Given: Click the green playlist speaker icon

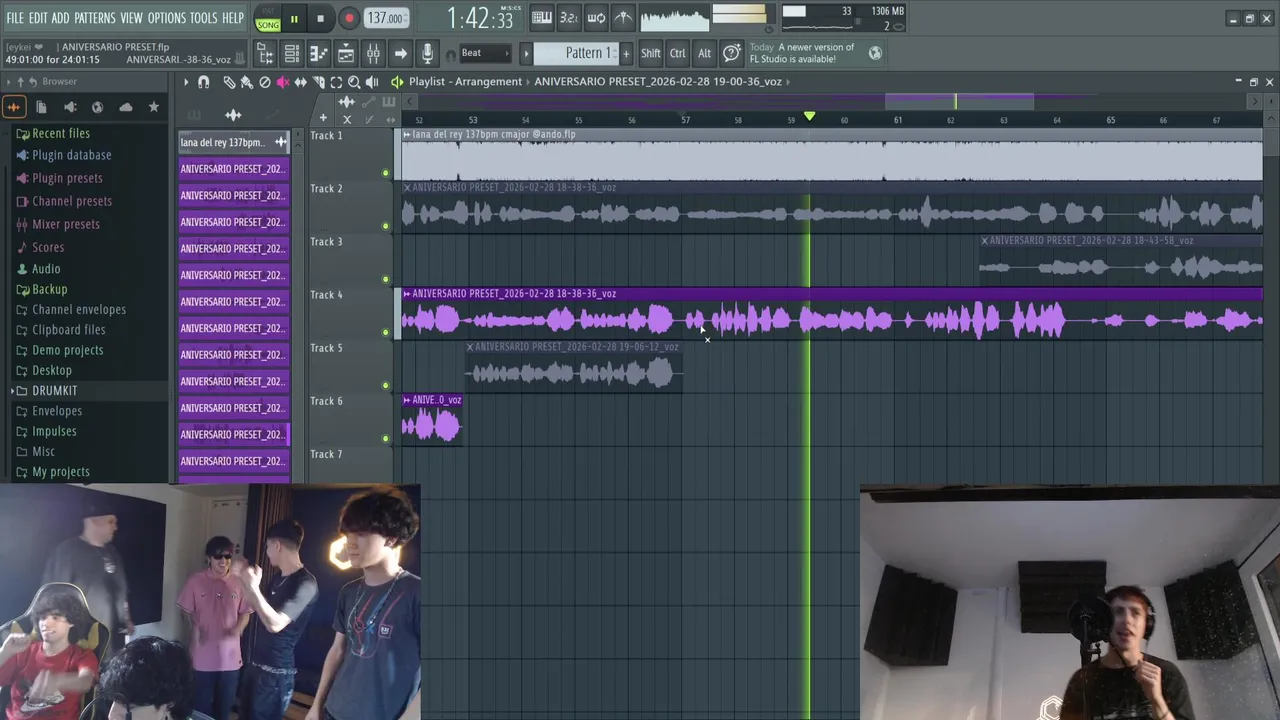Looking at the screenshot, I should tap(397, 82).
